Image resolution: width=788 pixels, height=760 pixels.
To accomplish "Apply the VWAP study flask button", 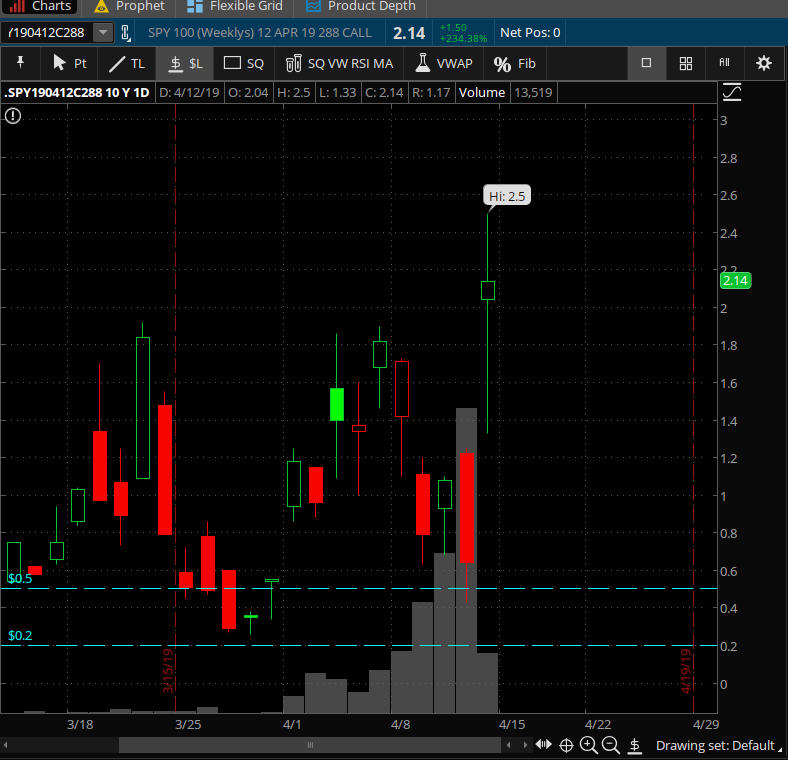I will 444,63.
